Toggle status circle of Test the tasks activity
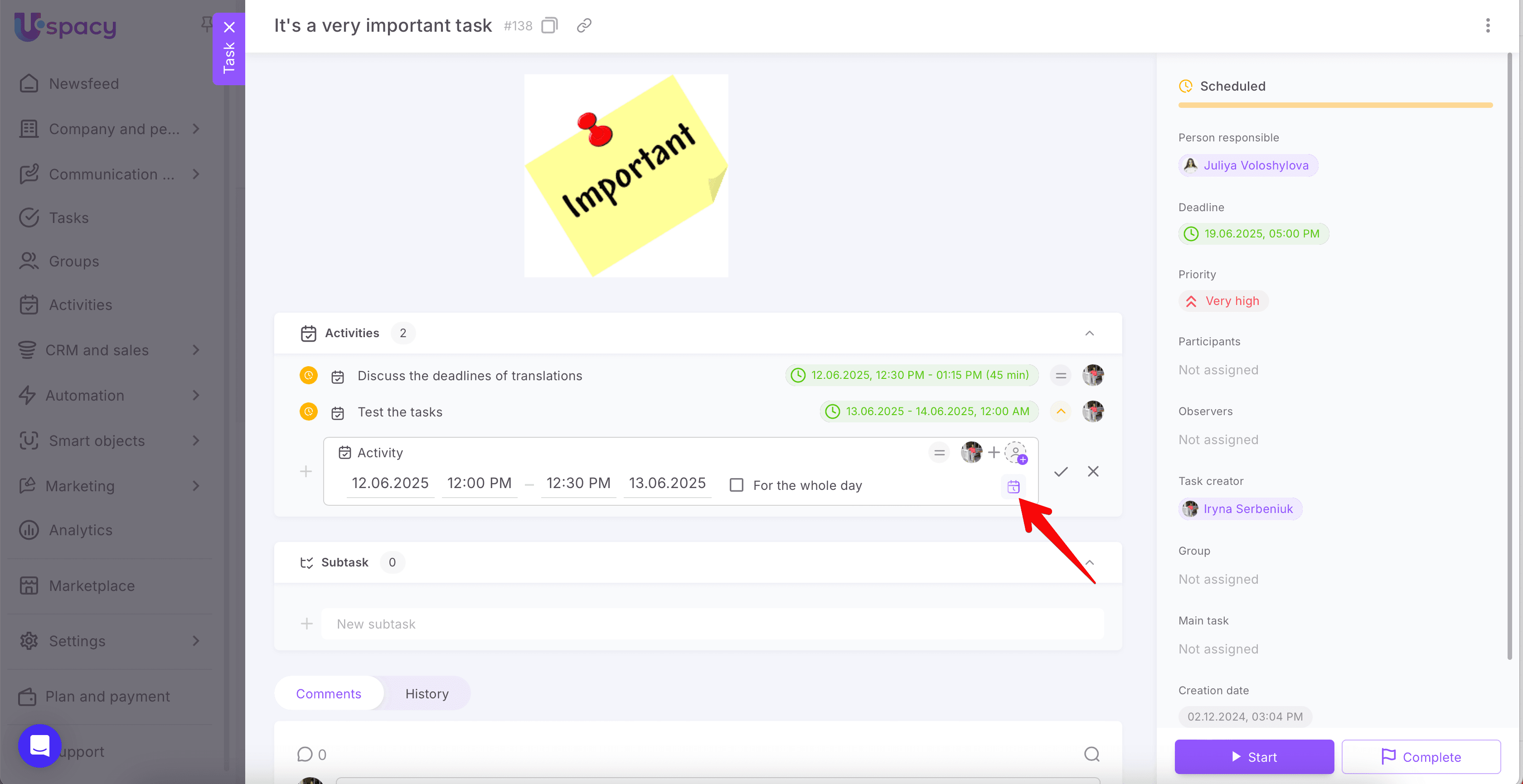 pyautogui.click(x=308, y=411)
